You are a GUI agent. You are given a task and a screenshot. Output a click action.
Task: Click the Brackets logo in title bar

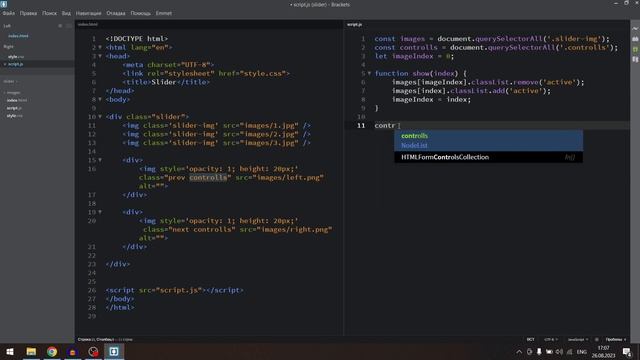click(x=4, y=4)
